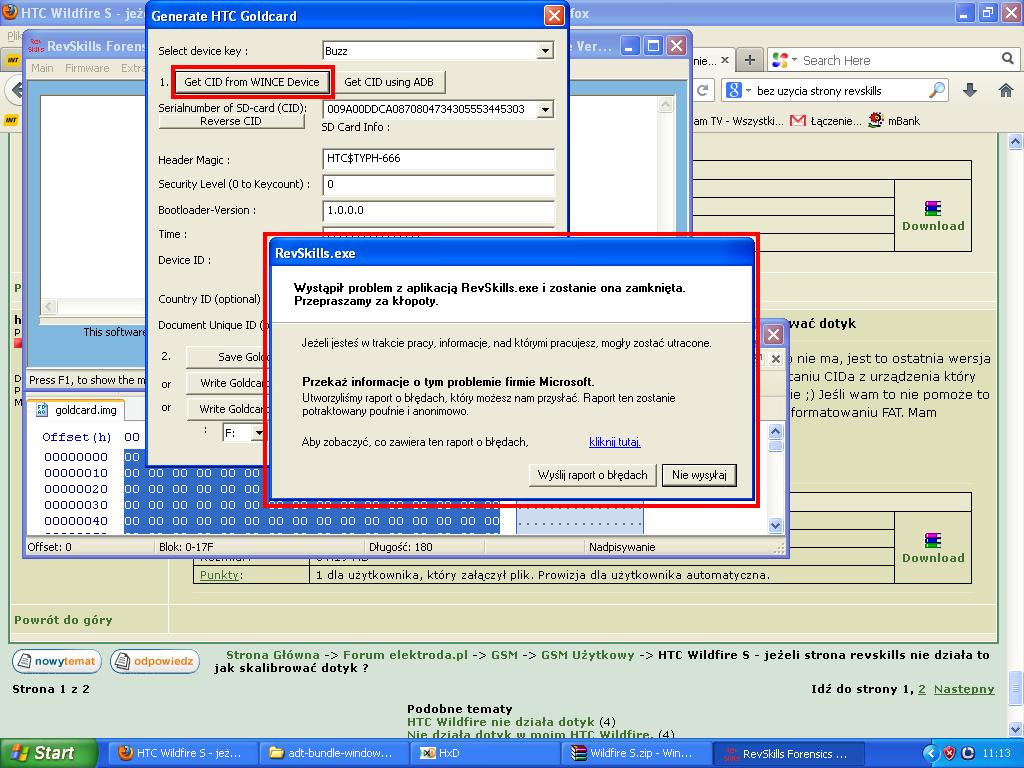Switch to adt-bundle-window folder taskbar button
This screenshot has width=1024, height=768.
click(333, 754)
